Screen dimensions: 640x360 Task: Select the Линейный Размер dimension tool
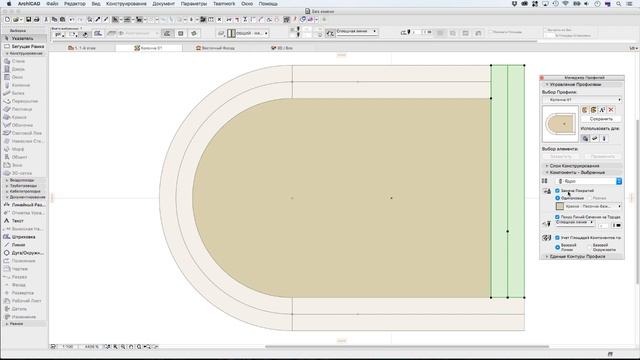pos(24,205)
